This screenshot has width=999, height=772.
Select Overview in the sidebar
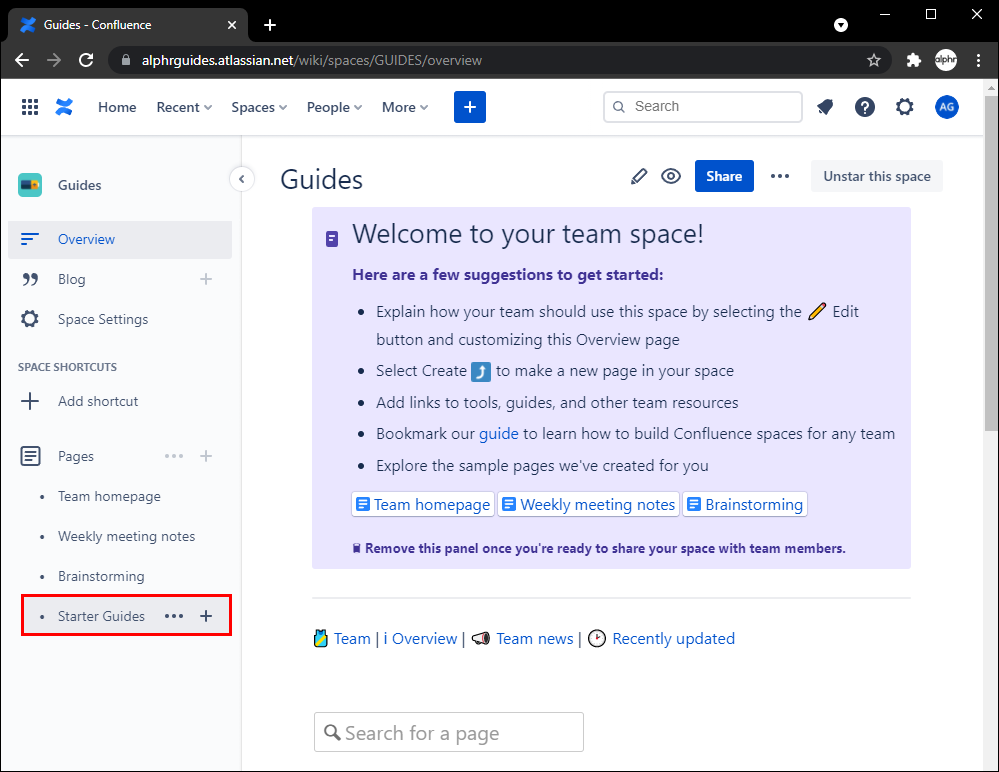tap(120, 239)
